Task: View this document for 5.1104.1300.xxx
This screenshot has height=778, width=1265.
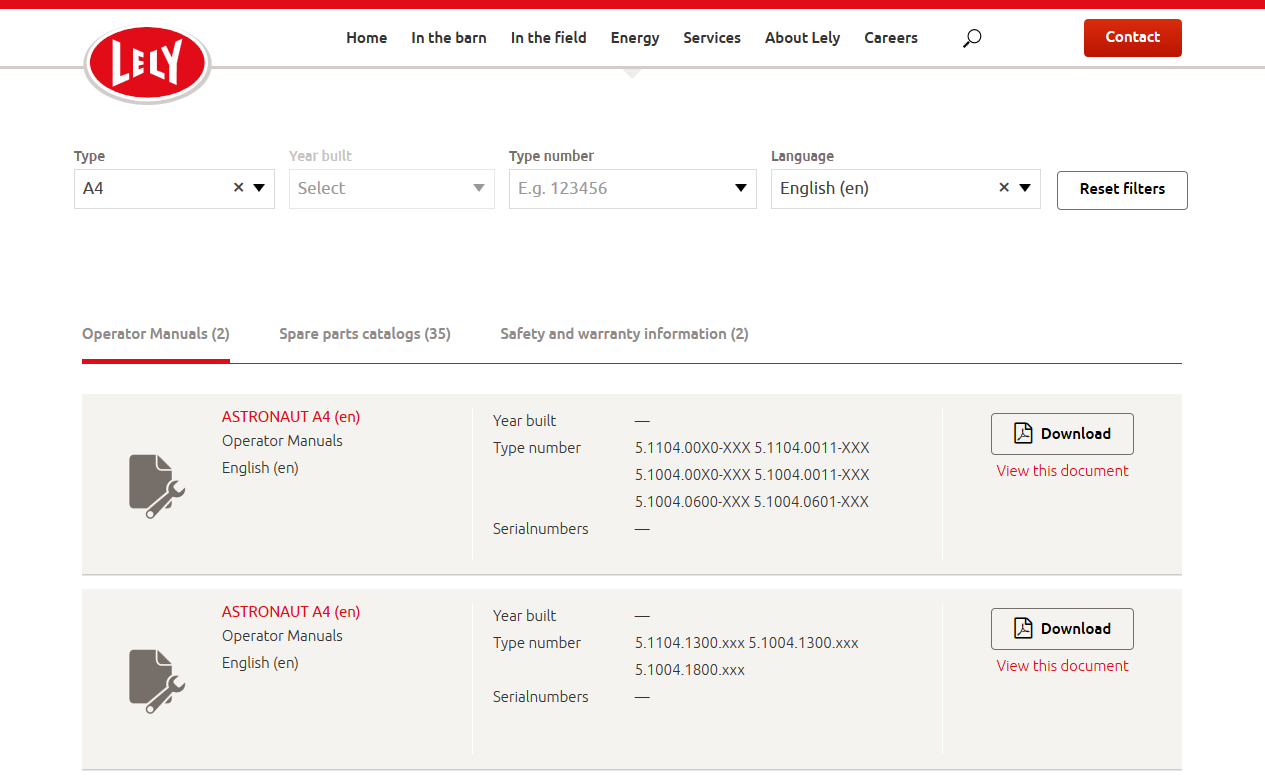Action: [x=1062, y=666]
